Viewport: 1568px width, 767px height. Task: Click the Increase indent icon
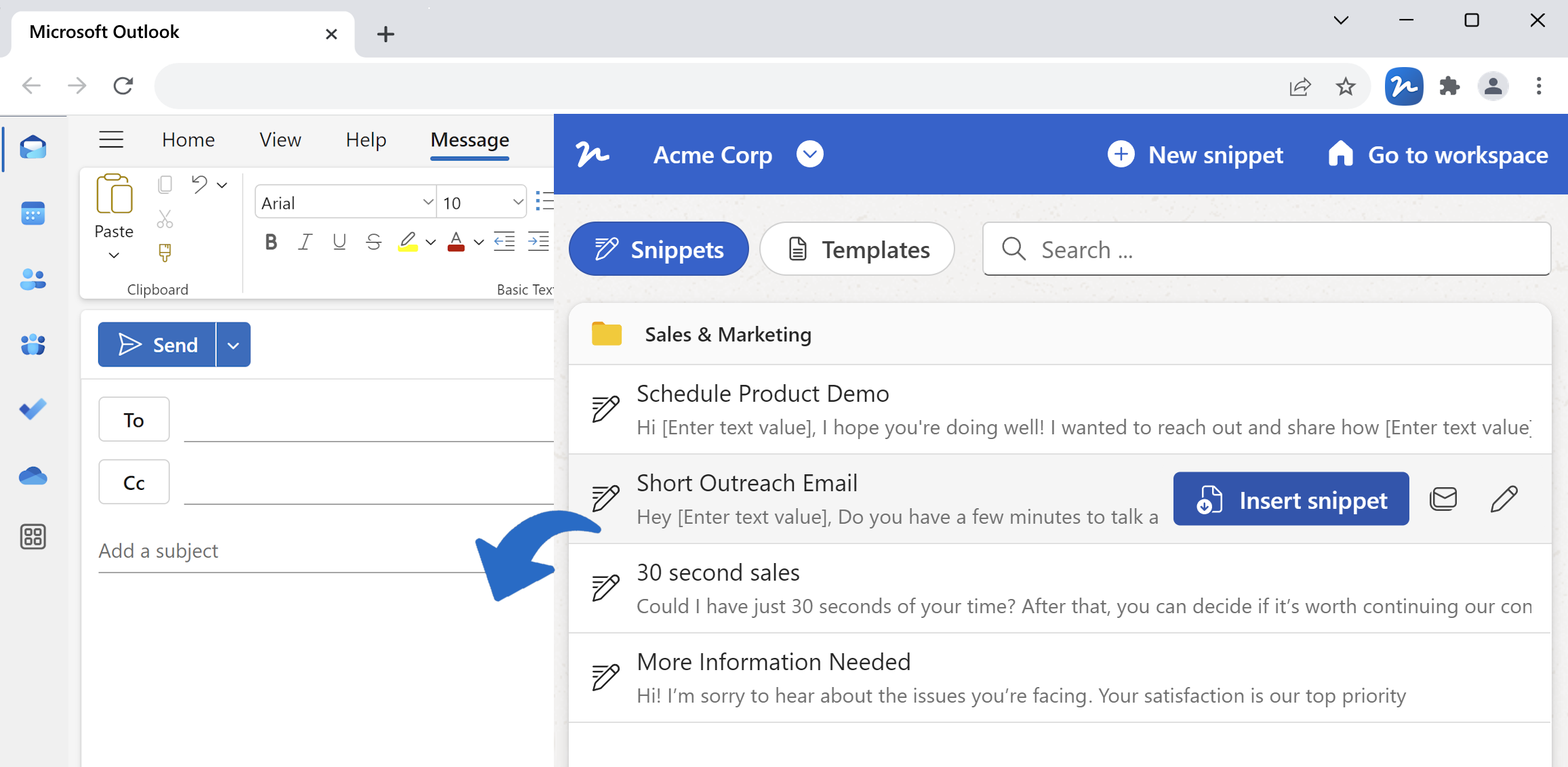(539, 241)
